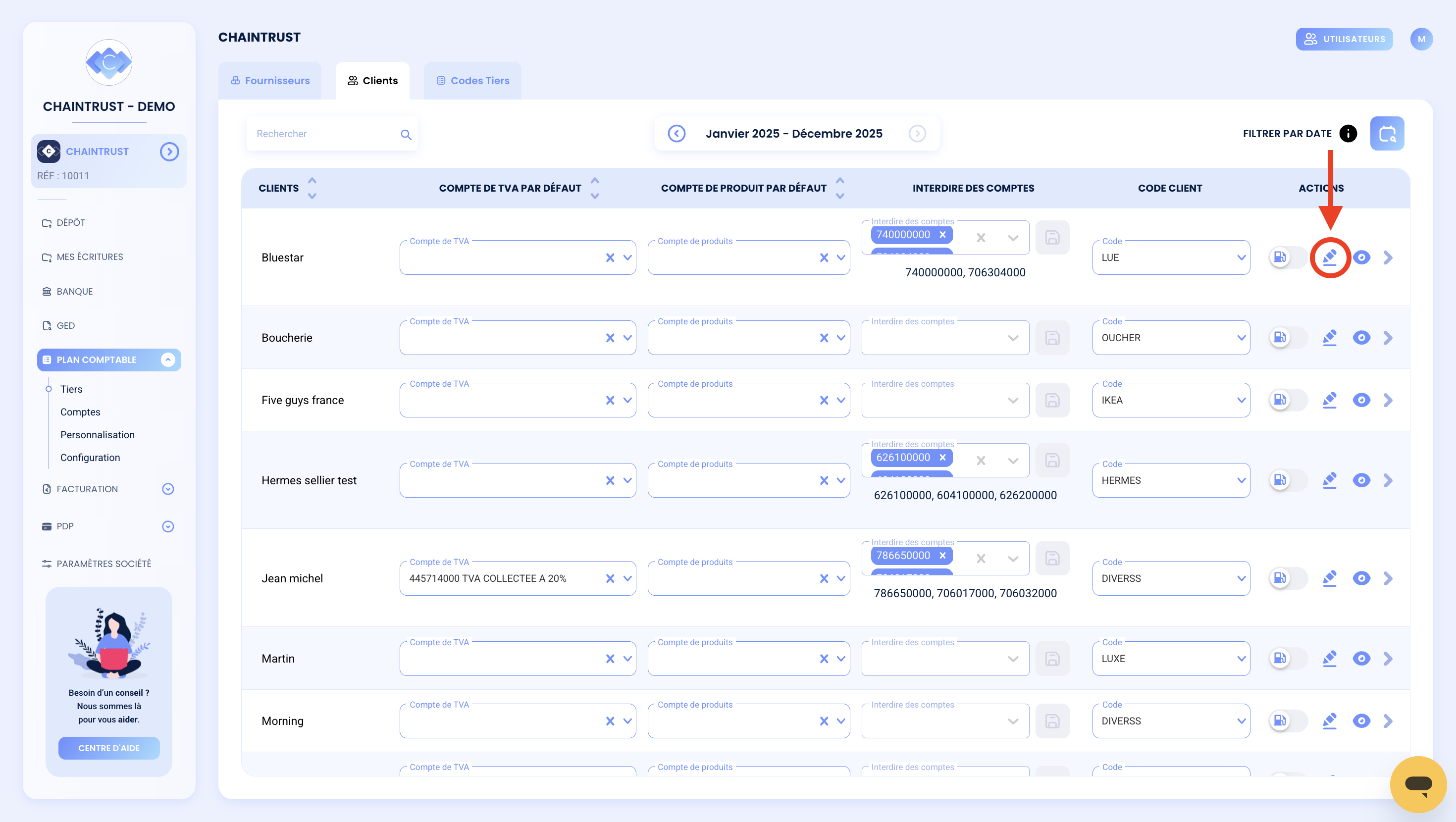Switch to the Fournisseurs tab

pos(270,81)
